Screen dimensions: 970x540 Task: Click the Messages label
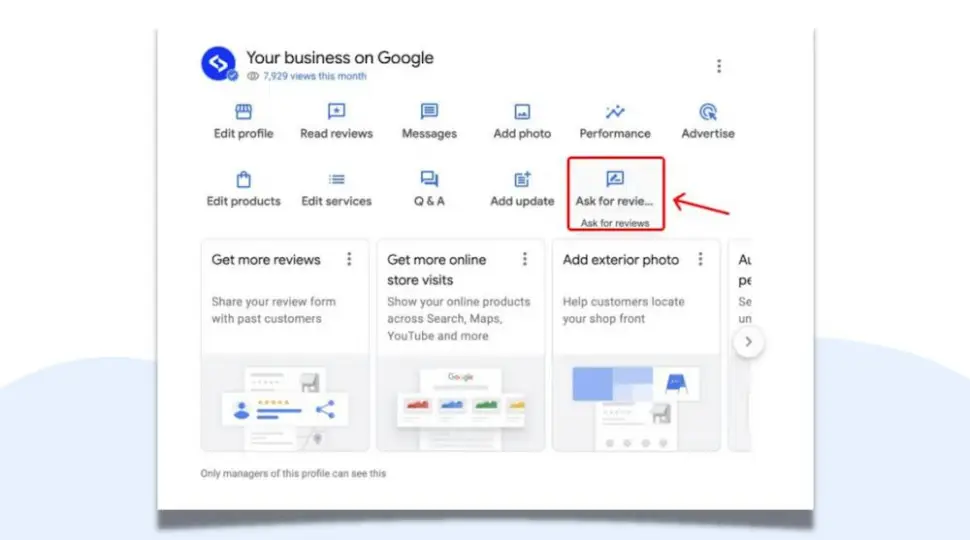click(x=429, y=134)
